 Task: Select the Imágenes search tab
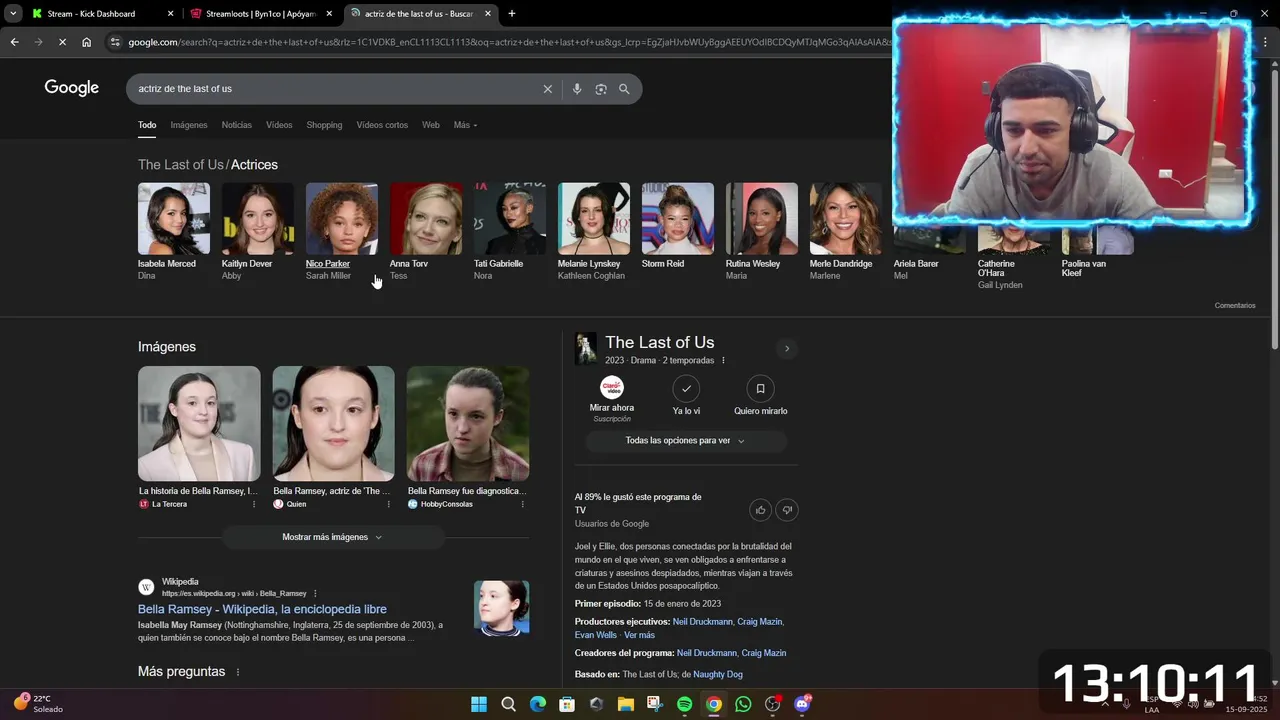pos(189,125)
